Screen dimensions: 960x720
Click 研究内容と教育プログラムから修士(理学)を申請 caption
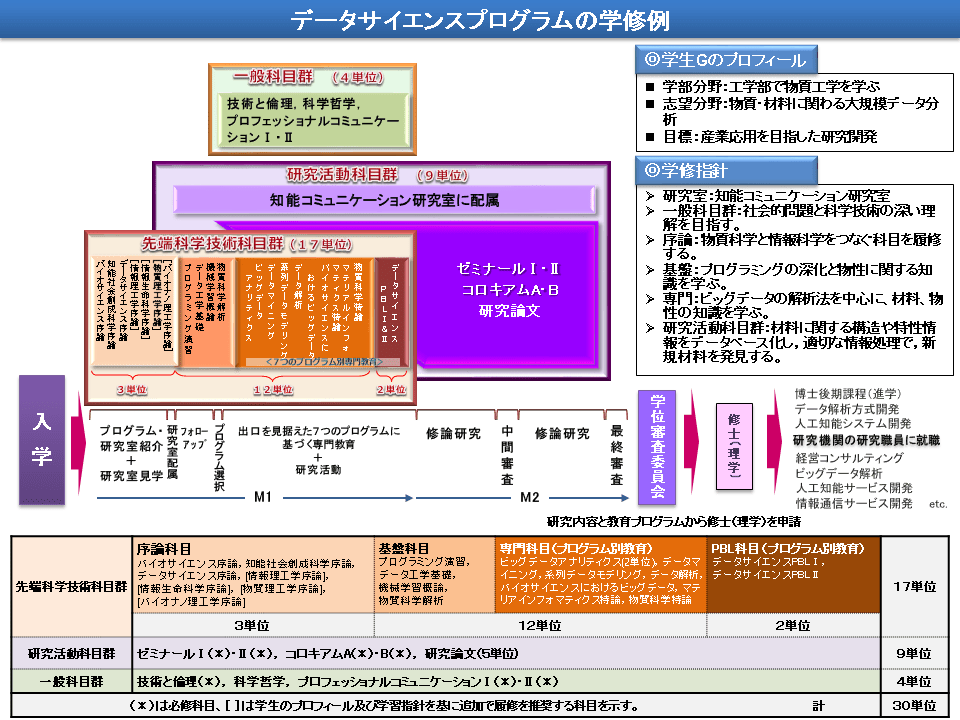pos(673,522)
